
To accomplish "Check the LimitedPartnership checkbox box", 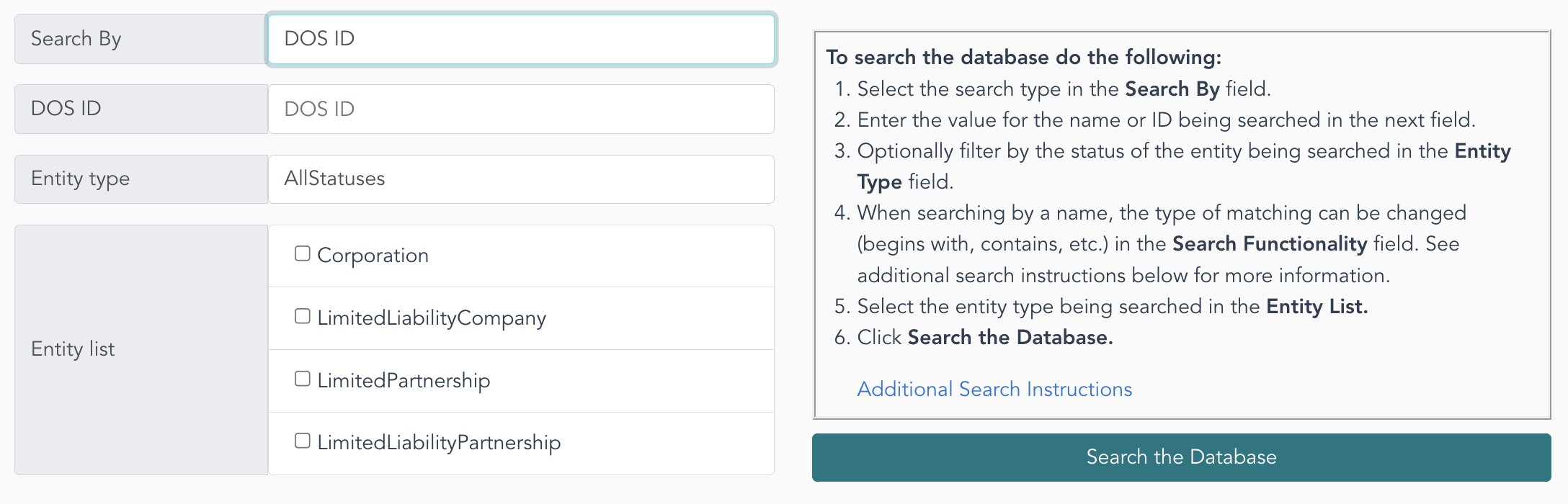I will (303, 379).
